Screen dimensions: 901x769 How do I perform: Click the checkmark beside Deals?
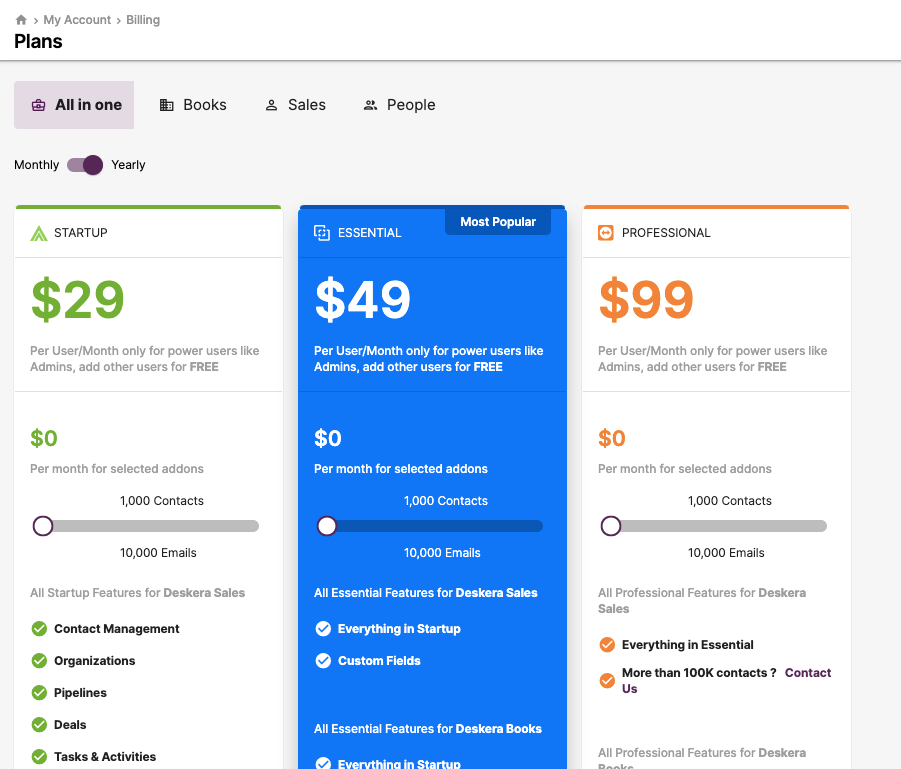click(39, 725)
